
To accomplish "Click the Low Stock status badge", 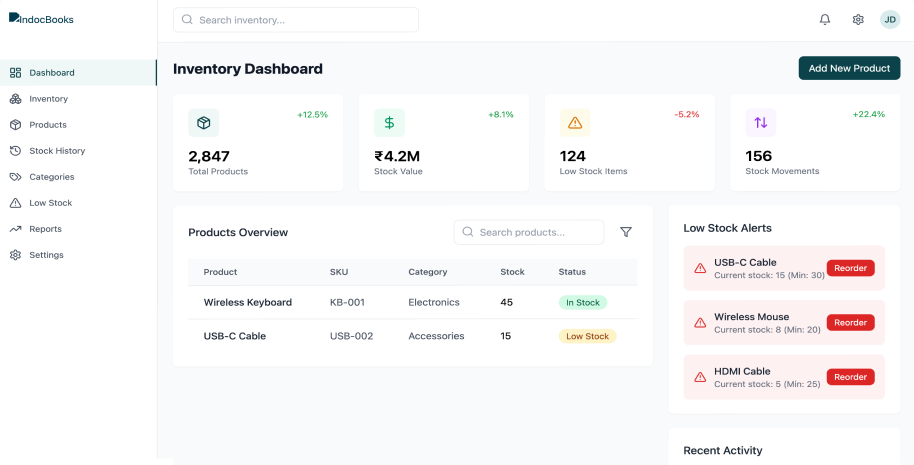I will click(587, 336).
